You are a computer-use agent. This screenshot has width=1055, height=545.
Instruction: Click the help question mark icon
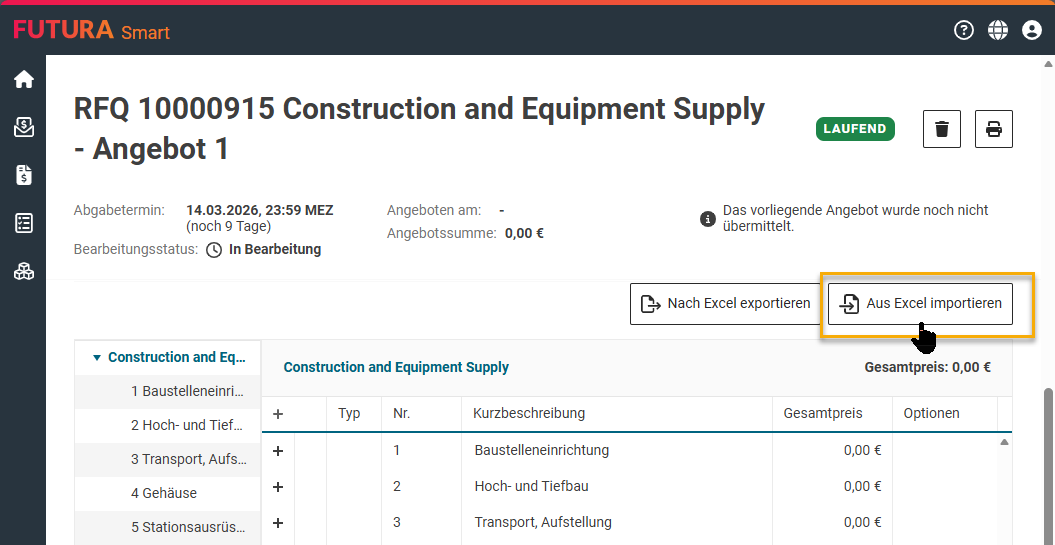pyautogui.click(x=964, y=30)
